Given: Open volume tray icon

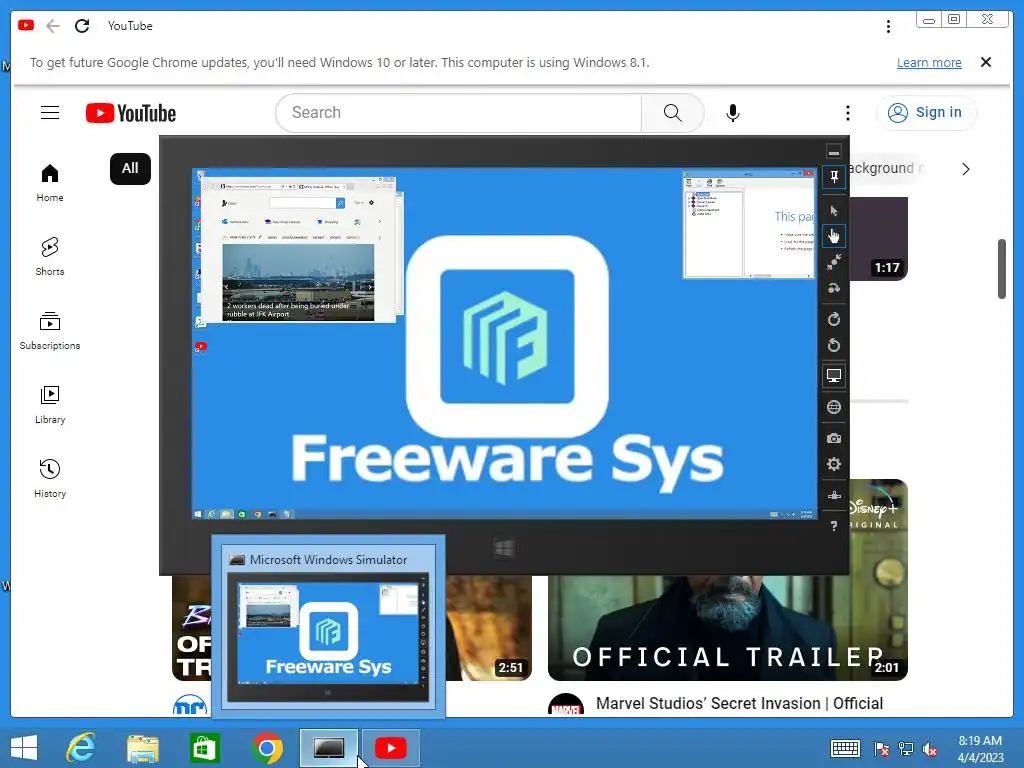Looking at the screenshot, I should tap(930, 749).
